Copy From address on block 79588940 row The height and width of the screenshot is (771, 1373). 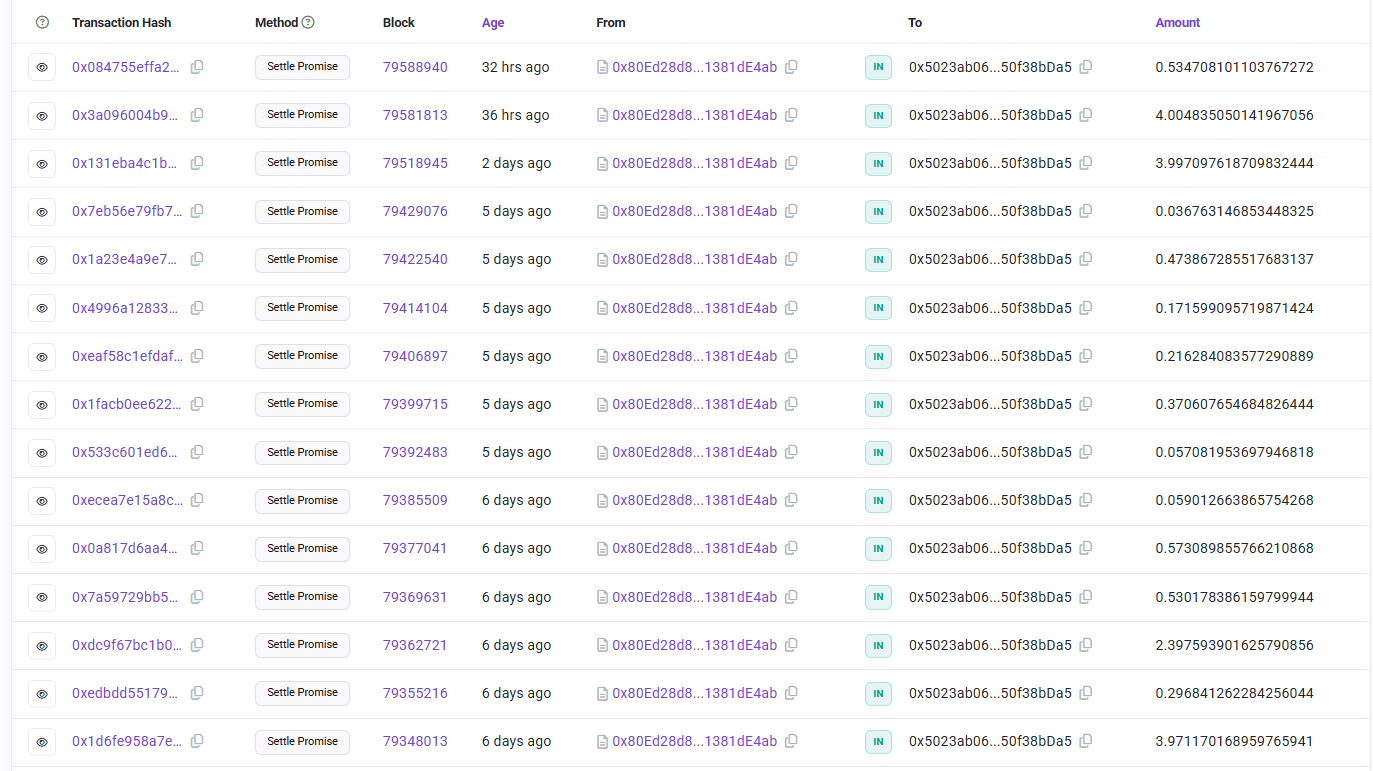click(791, 67)
